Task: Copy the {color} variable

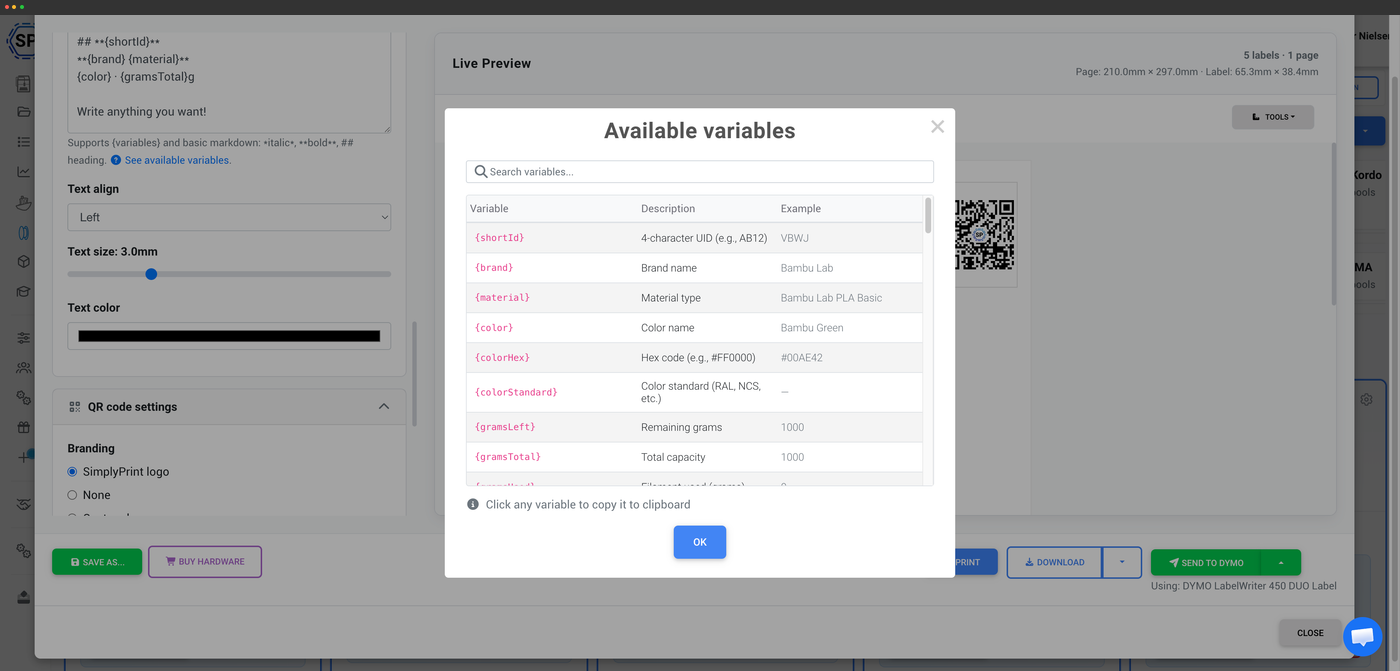Action: [494, 328]
